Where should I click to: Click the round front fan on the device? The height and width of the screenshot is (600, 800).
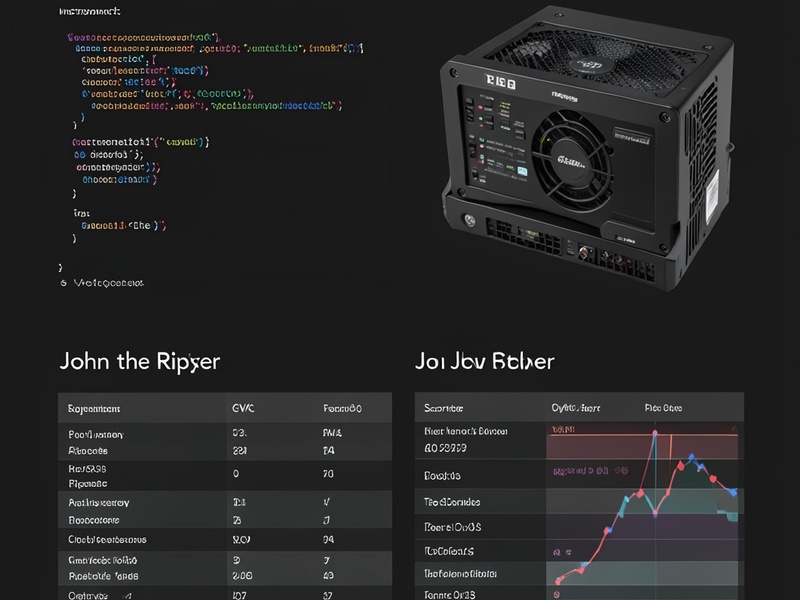pyautogui.click(x=572, y=160)
